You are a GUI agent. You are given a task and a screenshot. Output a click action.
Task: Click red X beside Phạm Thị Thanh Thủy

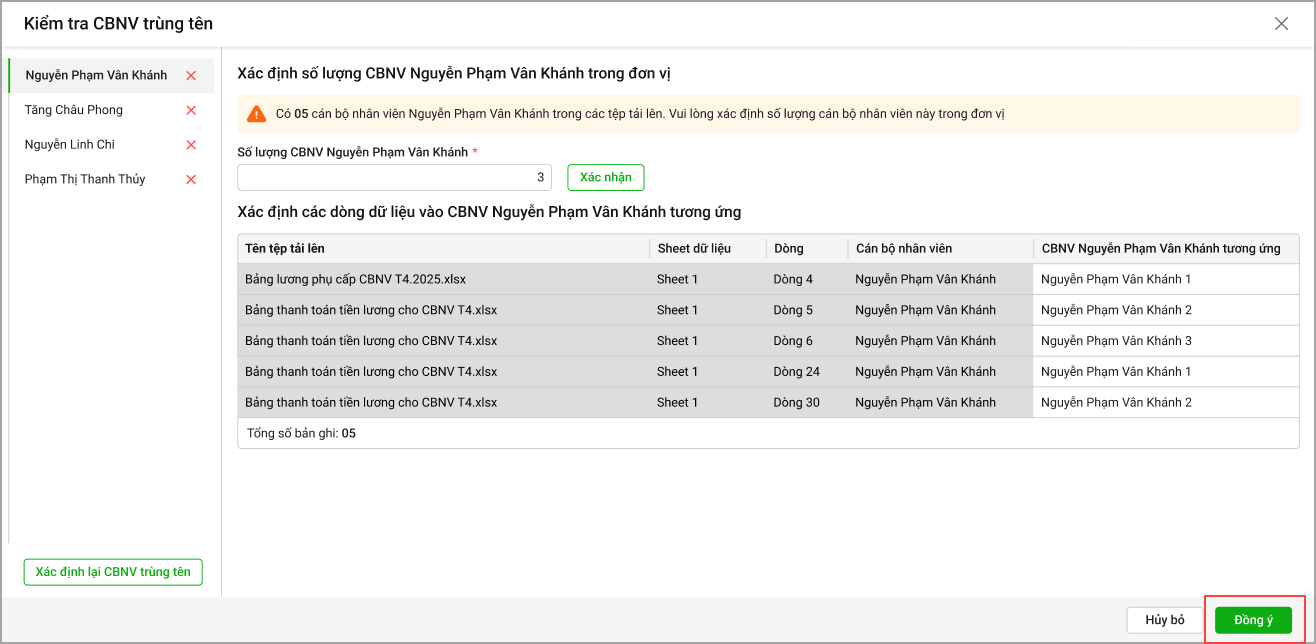pyautogui.click(x=191, y=180)
